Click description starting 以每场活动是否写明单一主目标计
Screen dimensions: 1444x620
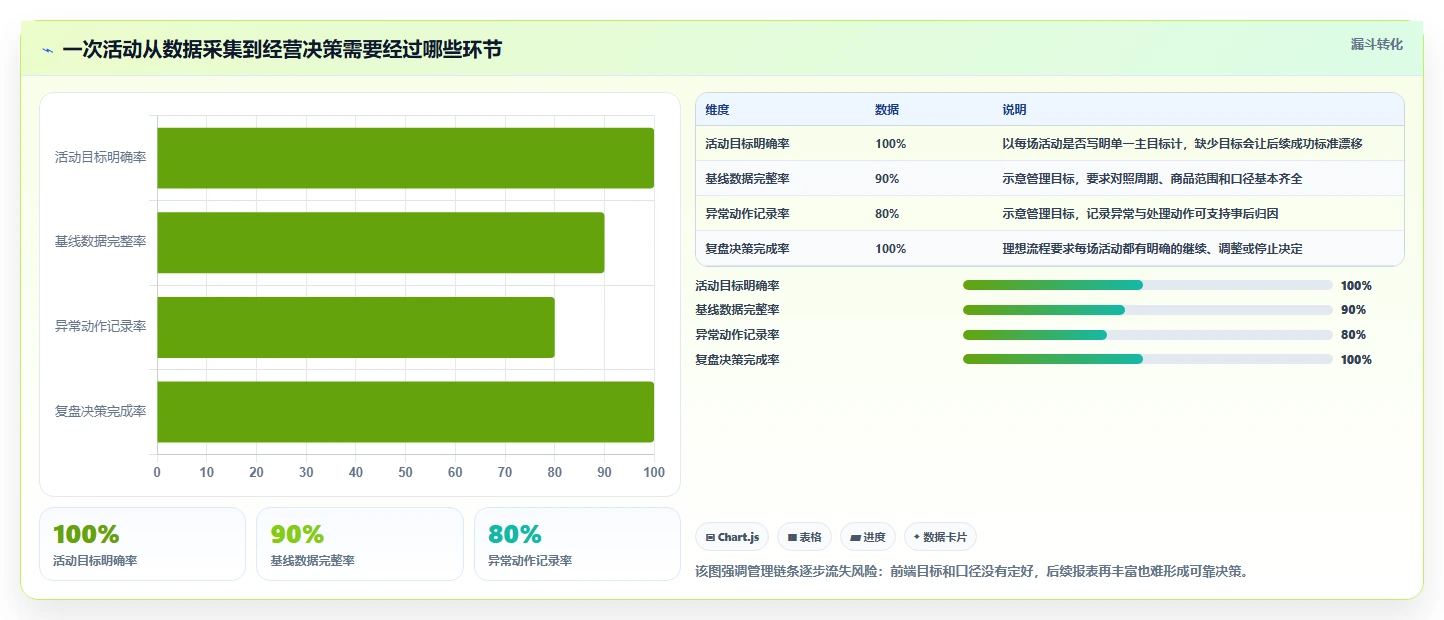tap(1183, 144)
